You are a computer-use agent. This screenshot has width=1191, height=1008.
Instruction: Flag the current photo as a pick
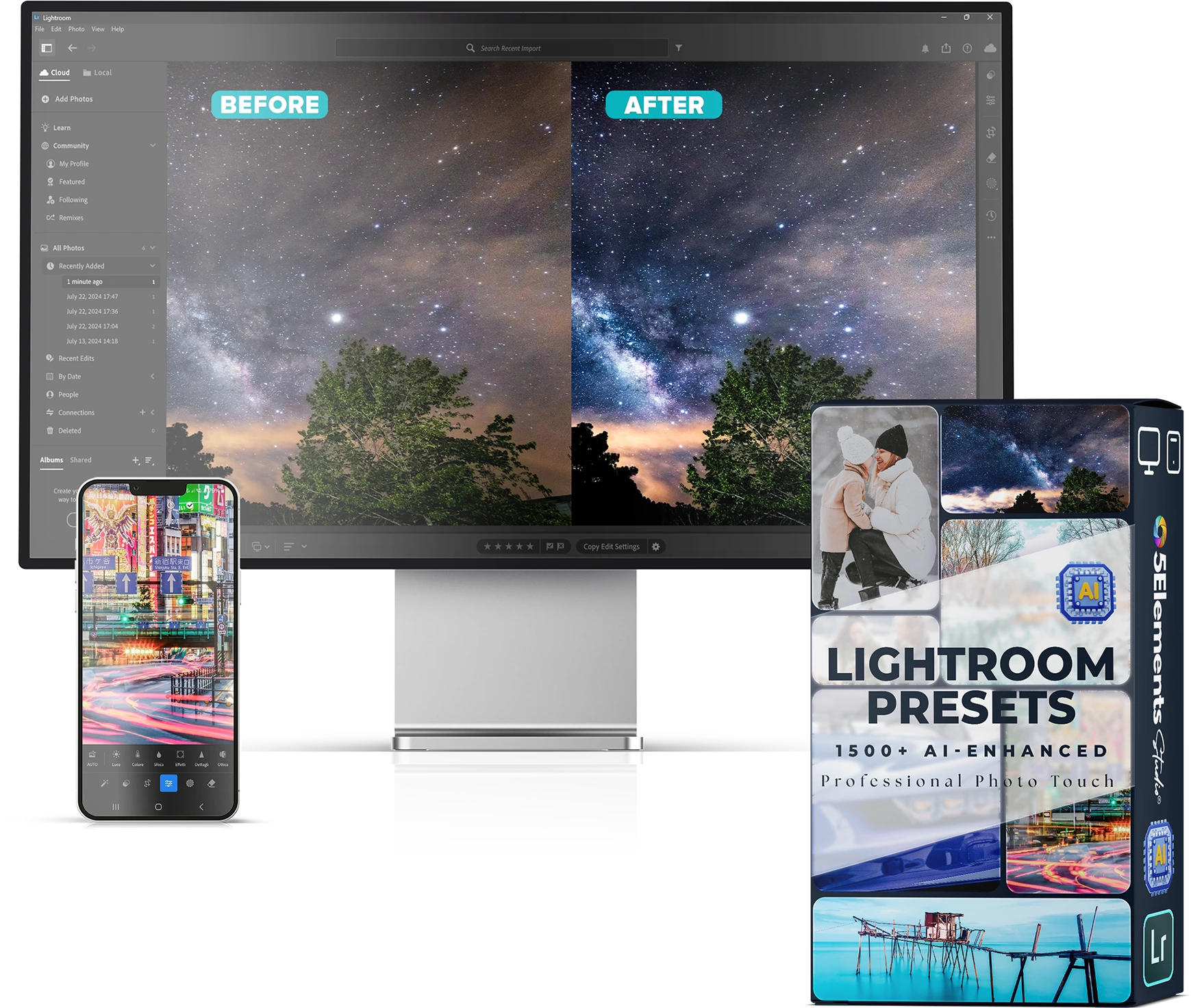(549, 546)
